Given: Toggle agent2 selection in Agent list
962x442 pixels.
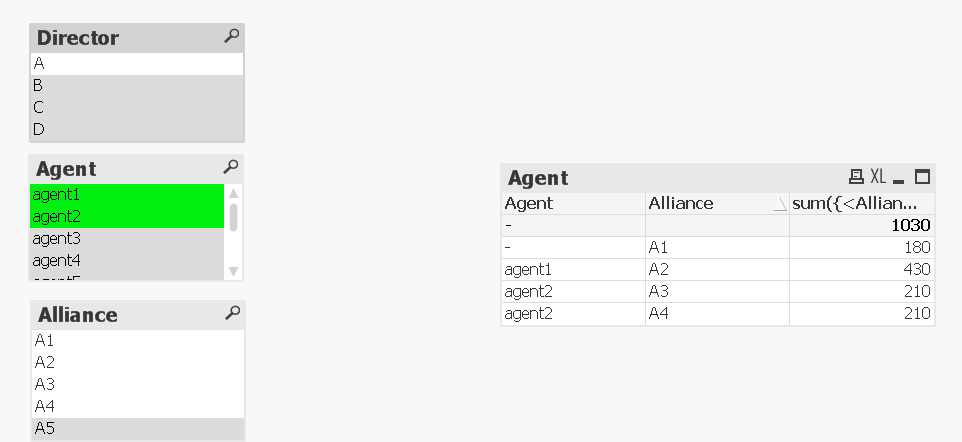Looking at the screenshot, I should 126,216.
